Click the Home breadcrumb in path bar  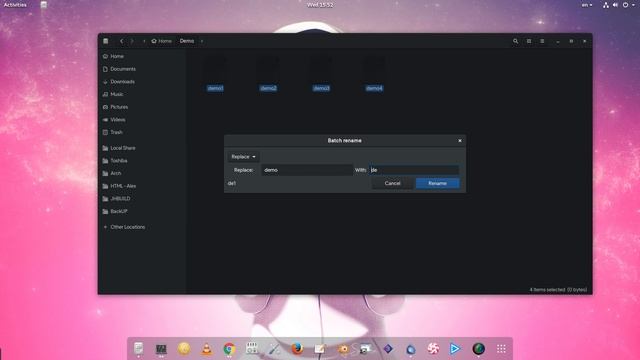(162, 41)
